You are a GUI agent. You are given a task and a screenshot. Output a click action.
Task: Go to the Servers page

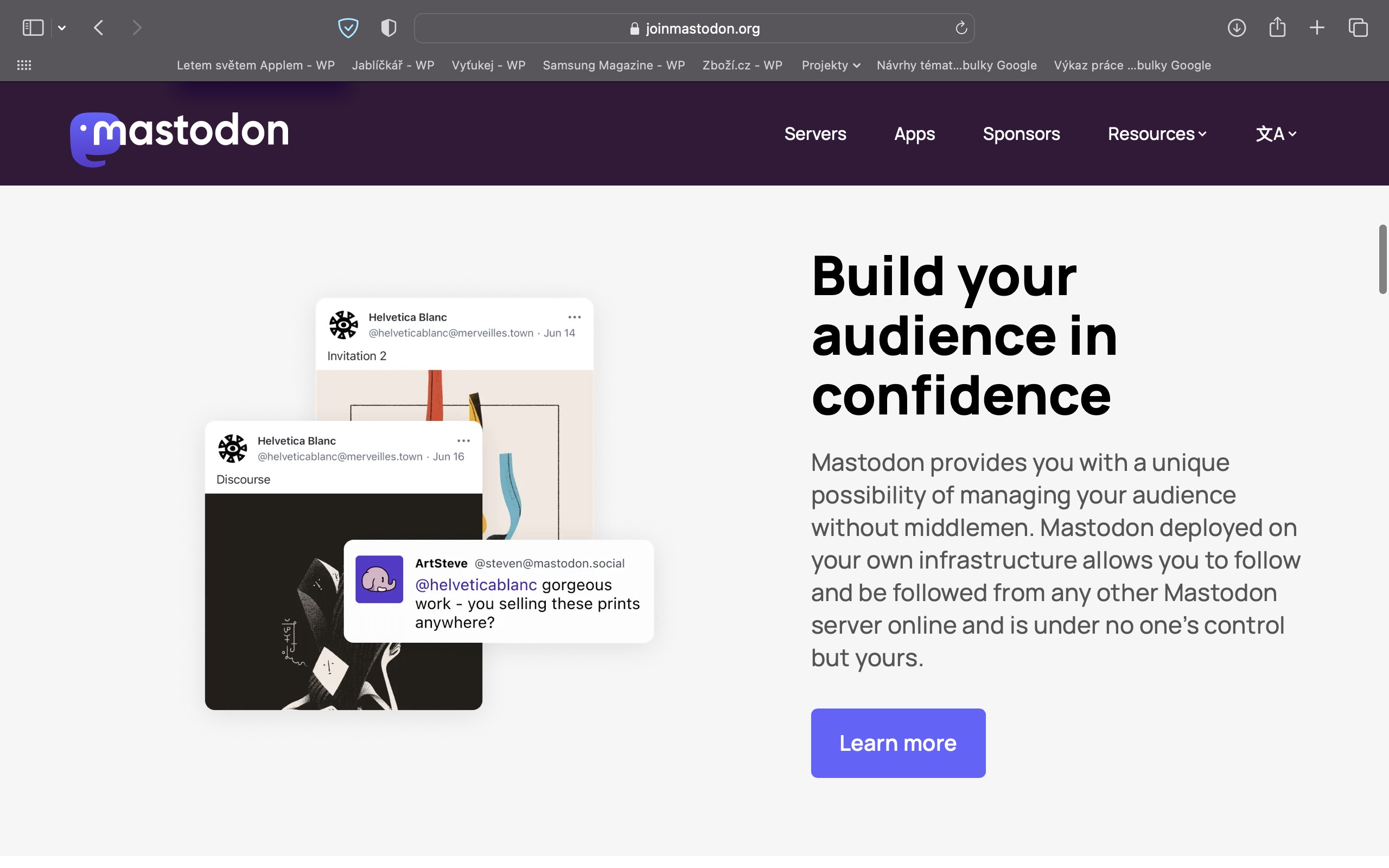point(815,134)
